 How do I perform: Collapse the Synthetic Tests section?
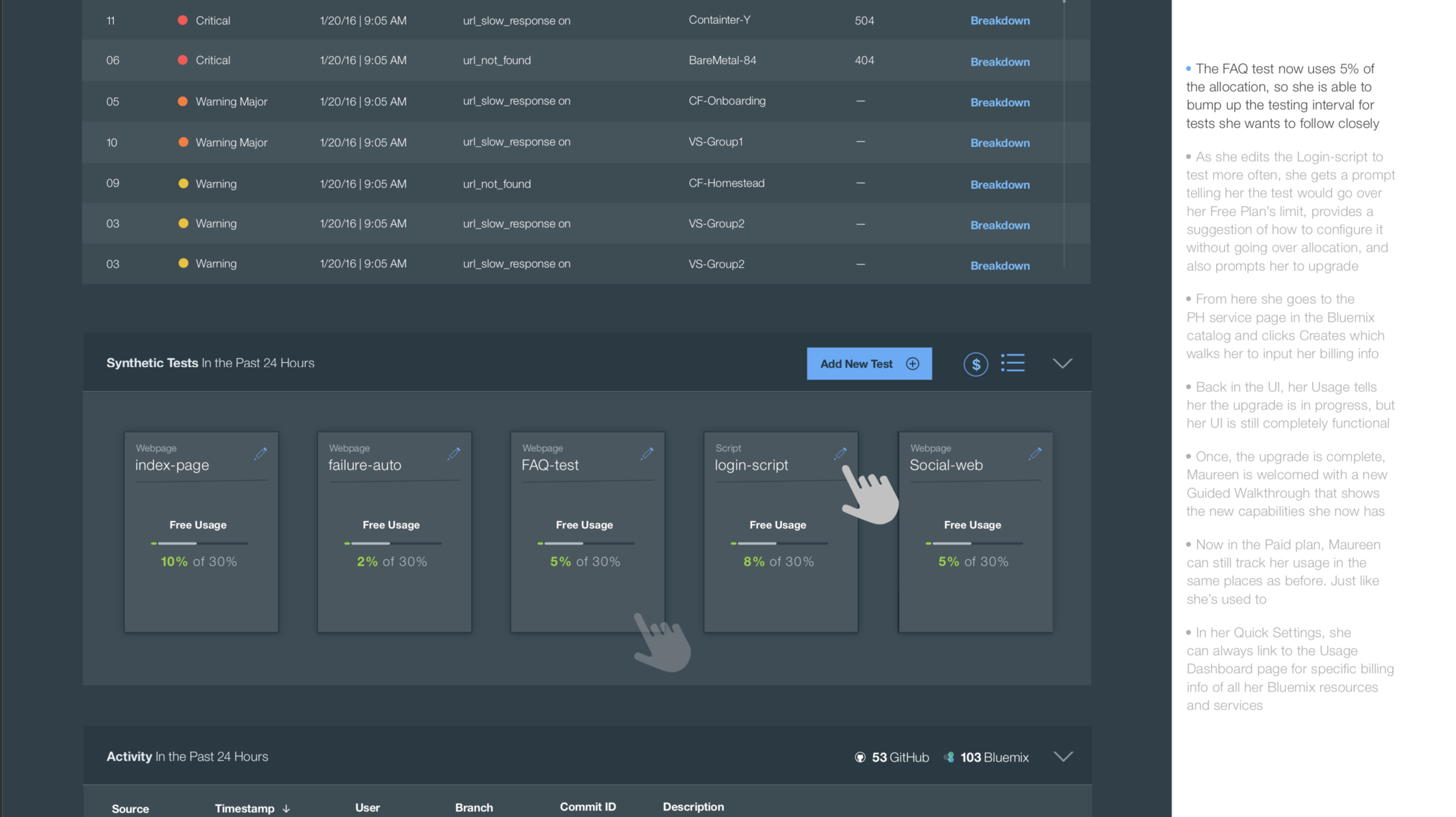click(x=1062, y=363)
